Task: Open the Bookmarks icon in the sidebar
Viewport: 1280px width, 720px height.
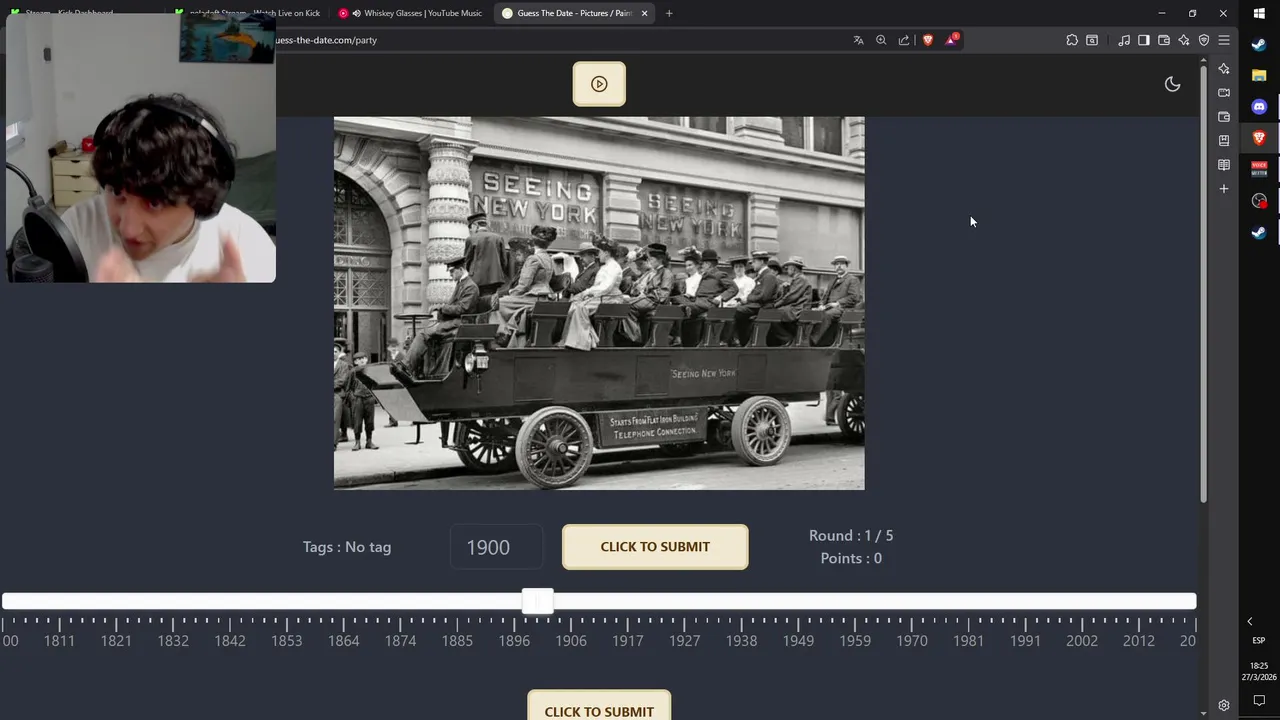Action: coord(1224,141)
